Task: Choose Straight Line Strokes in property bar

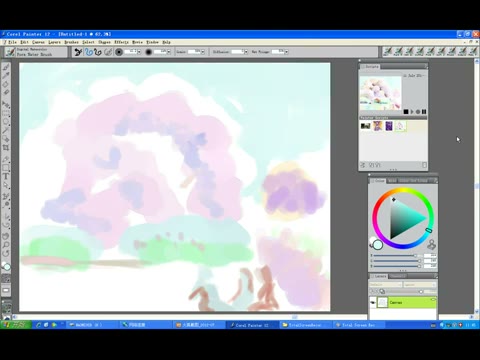Action: click(x=97, y=52)
